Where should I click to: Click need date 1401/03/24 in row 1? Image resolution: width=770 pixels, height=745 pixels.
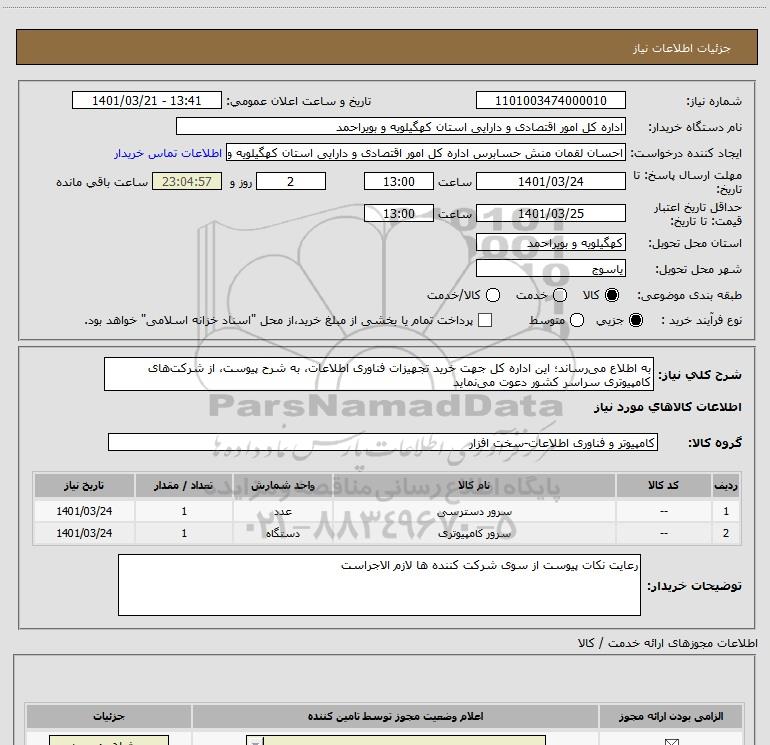(x=84, y=511)
